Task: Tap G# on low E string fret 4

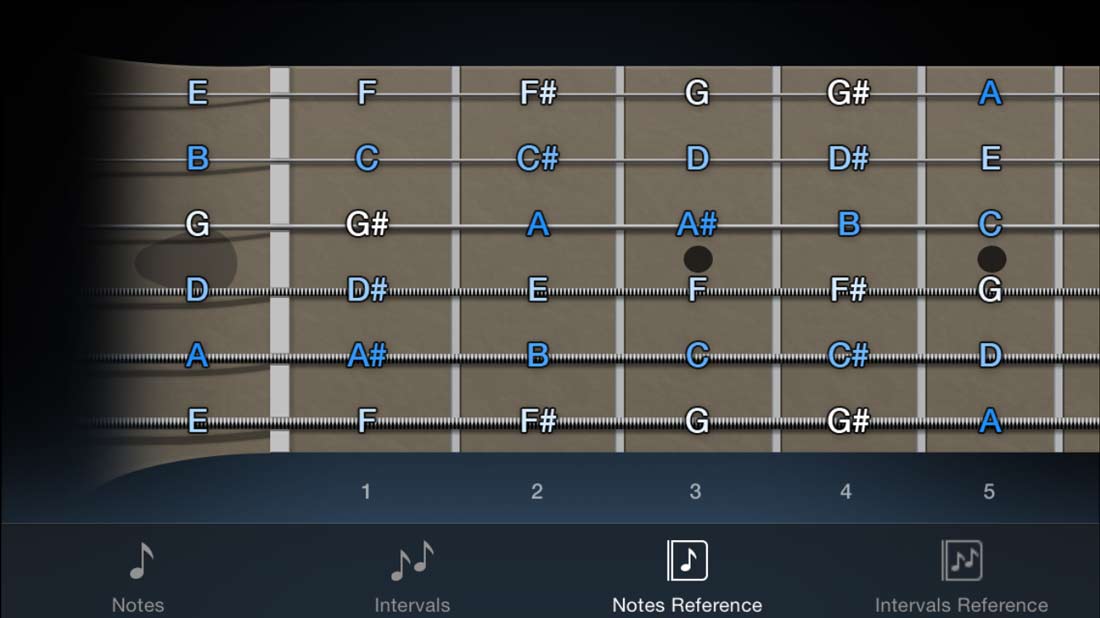Action: (849, 421)
